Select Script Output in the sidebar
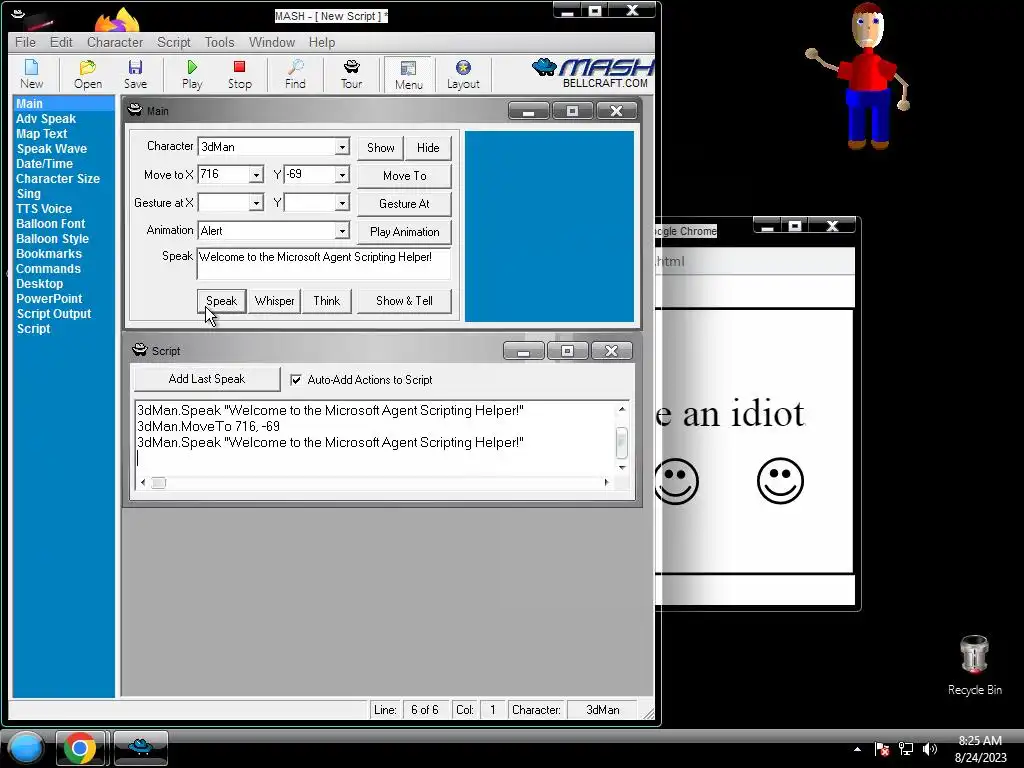This screenshot has width=1024, height=768. (x=54, y=314)
